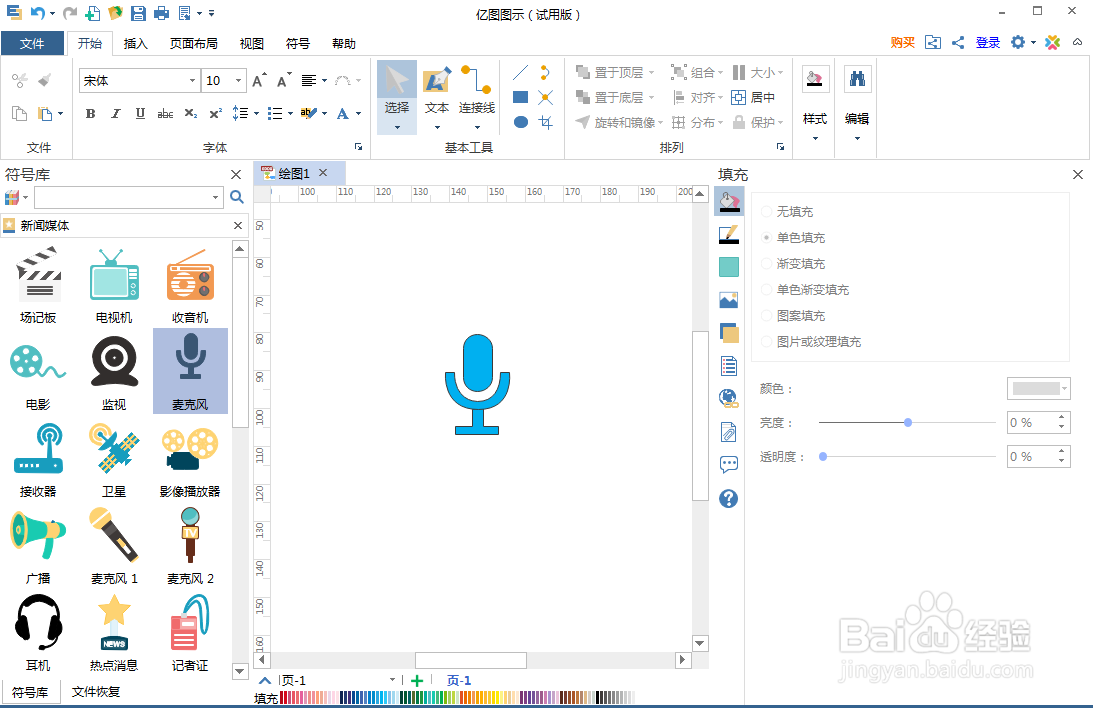Increase font size with the larger A
This screenshot has width=1093, height=708.
pyautogui.click(x=259, y=80)
